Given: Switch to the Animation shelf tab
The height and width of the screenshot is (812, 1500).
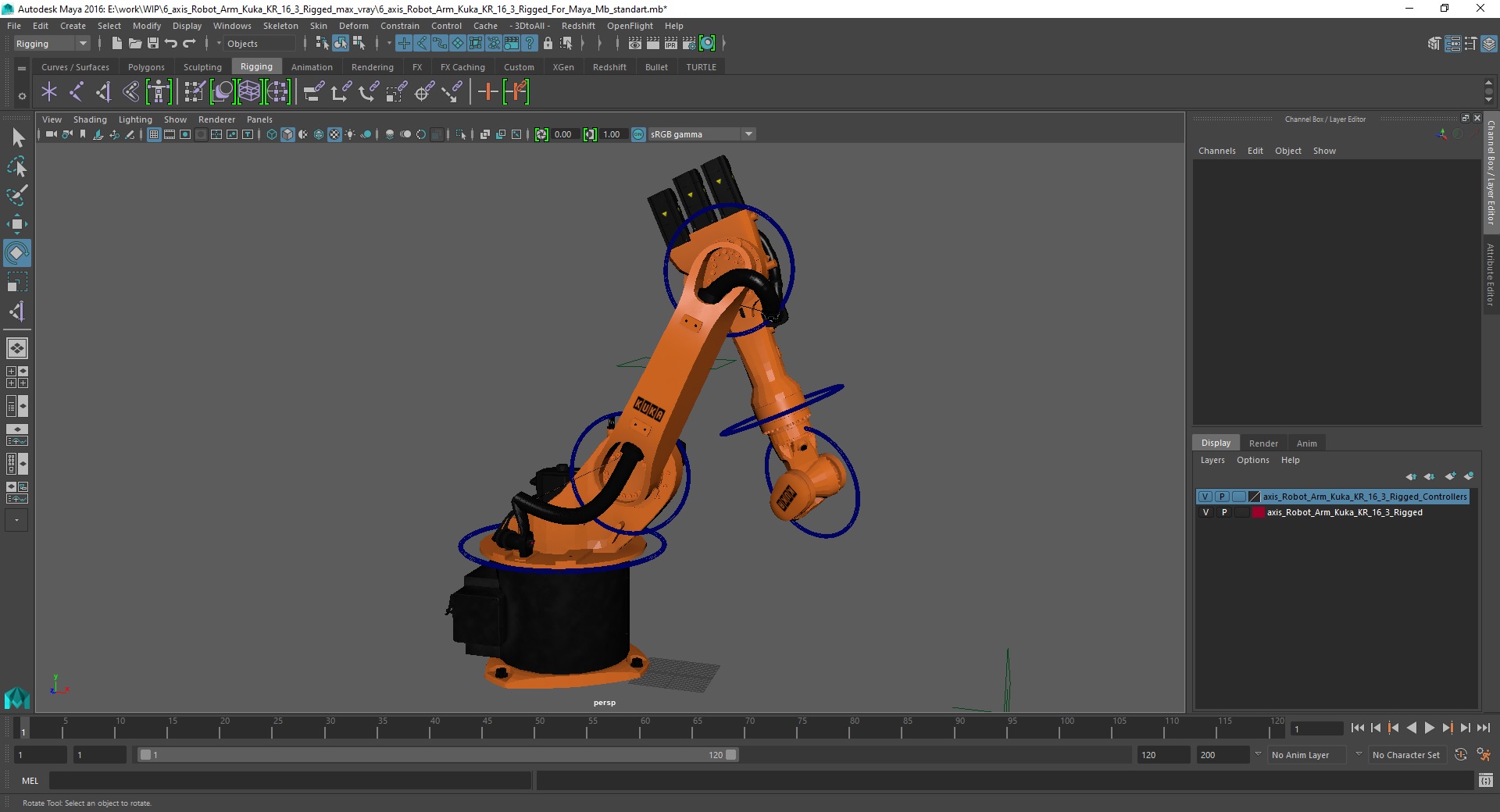Looking at the screenshot, I should pyautogui.click(x=312, y=67).
